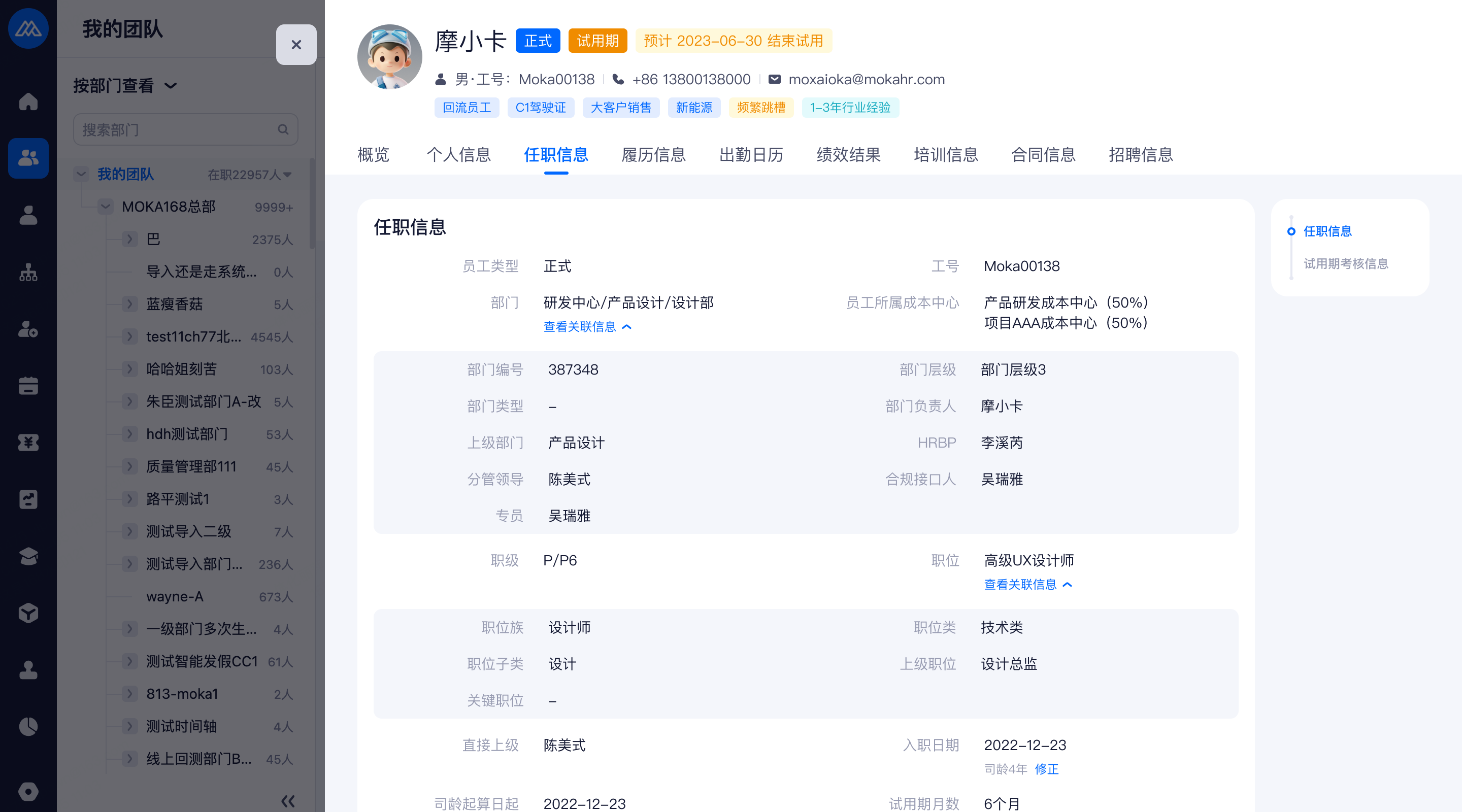Open 在职22957人 status dropdown

(250, 175)
